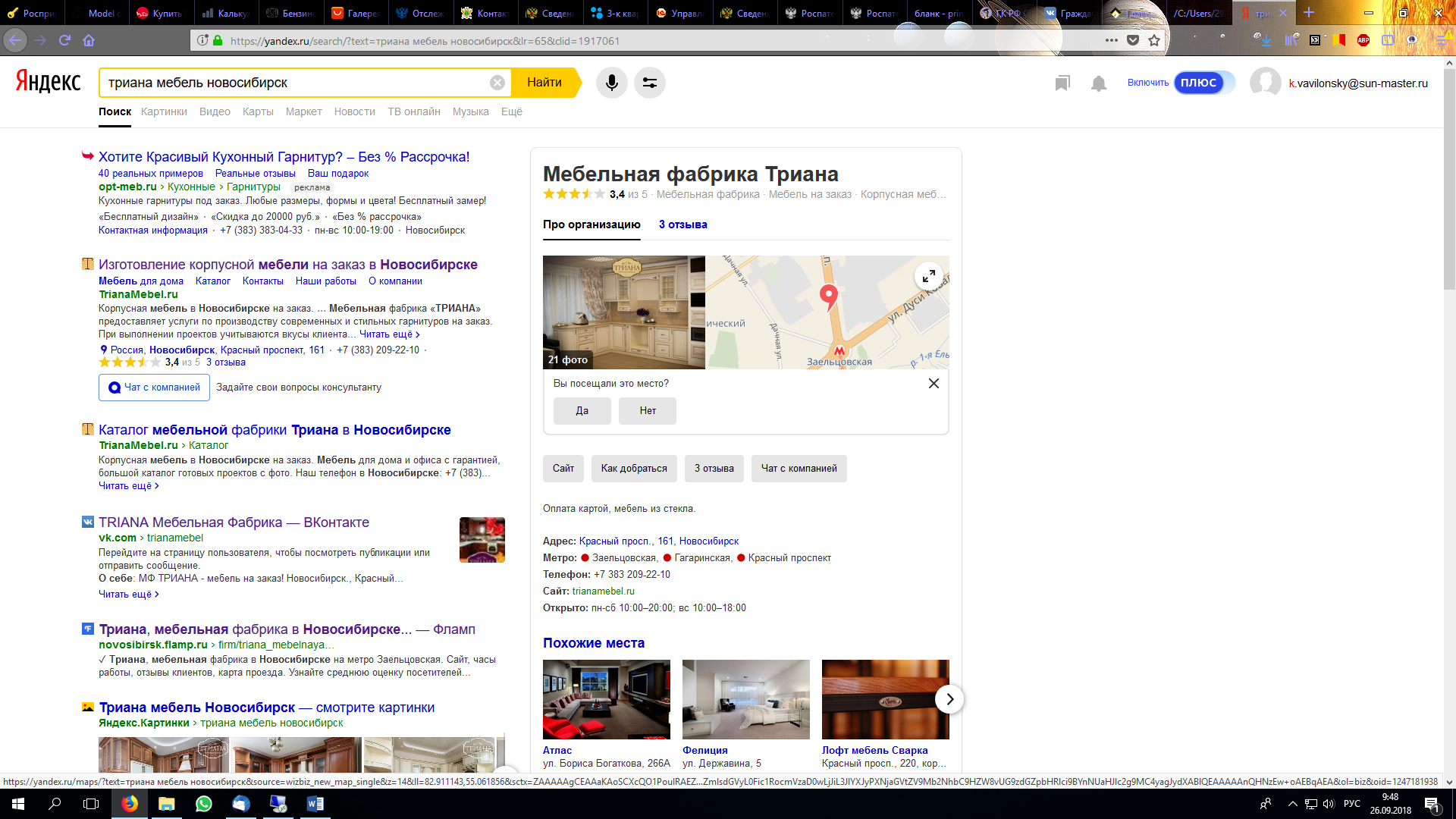The height and width of the screenshot is (819, 1456).
Task: Expand the map with the fullscreen arrows icon
Action: click(929, 276)
